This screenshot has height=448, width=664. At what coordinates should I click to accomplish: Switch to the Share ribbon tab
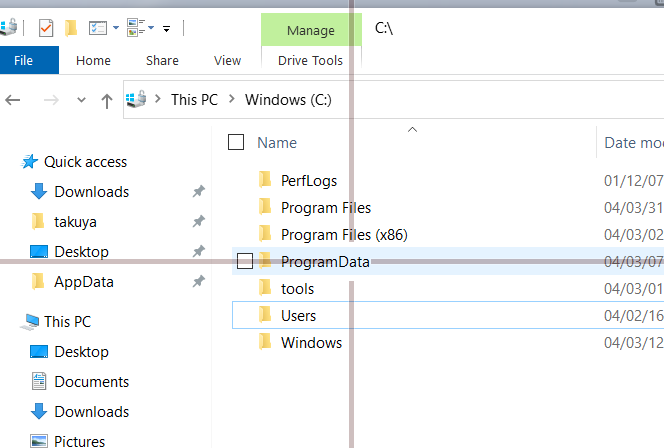pyautogui.click(x=162, y=60)
